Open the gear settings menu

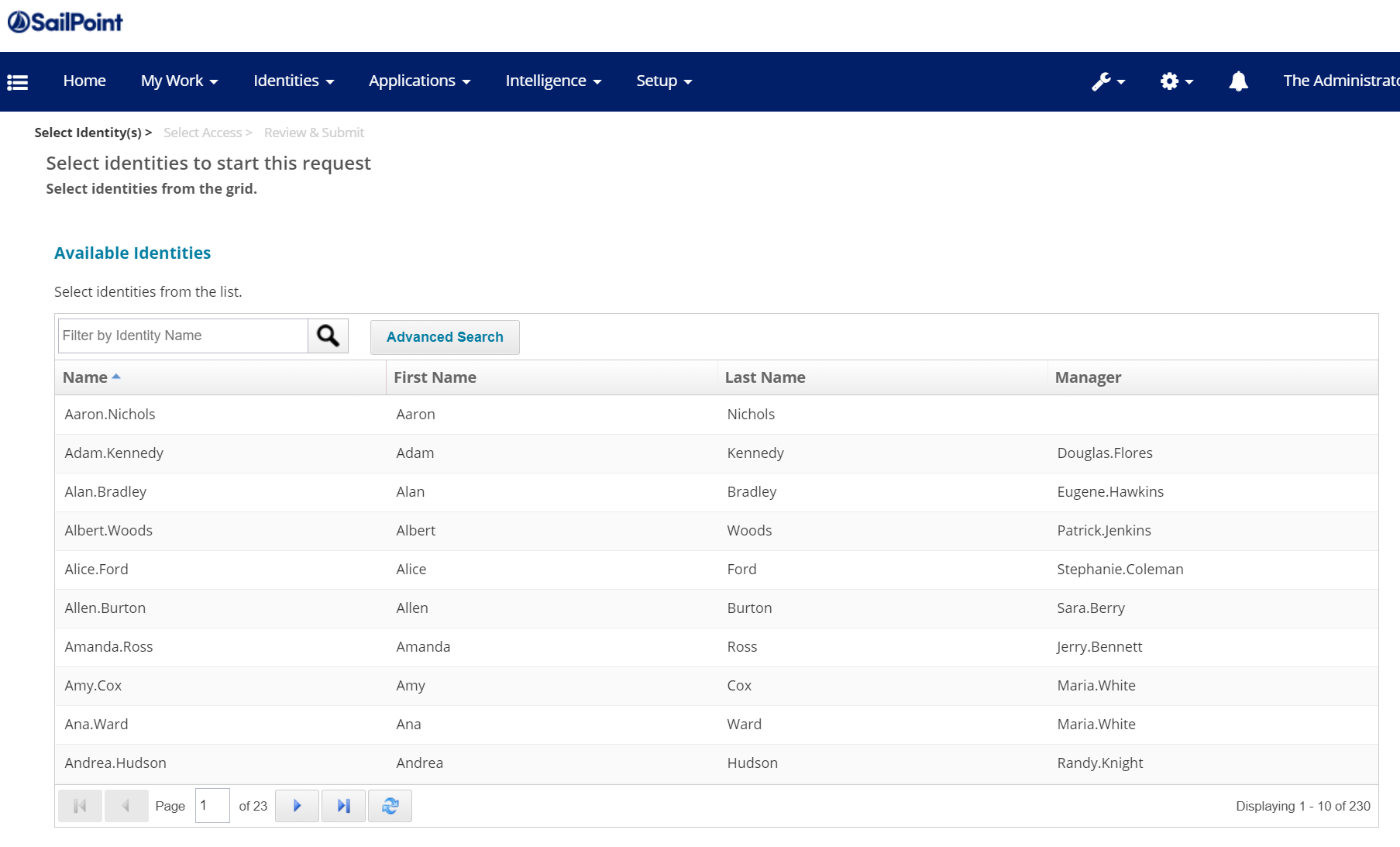tap(1176, 81)
